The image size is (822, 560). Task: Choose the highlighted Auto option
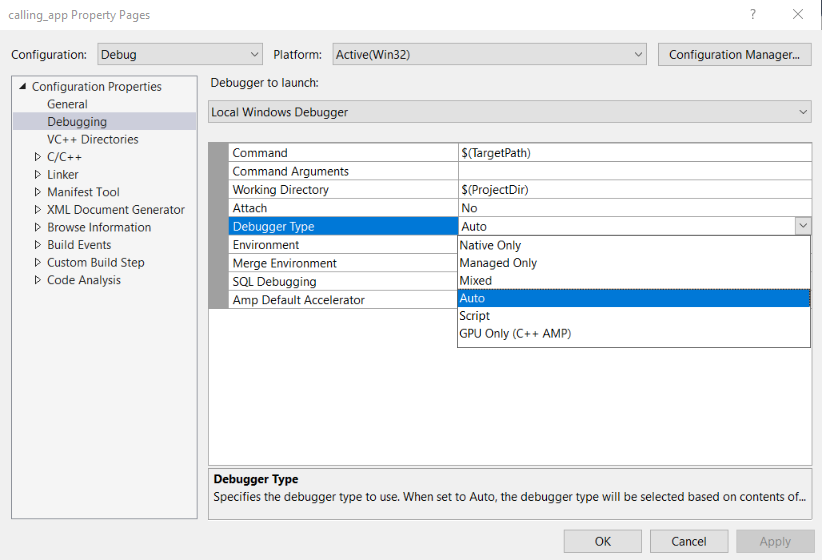[x=634, y=298]
